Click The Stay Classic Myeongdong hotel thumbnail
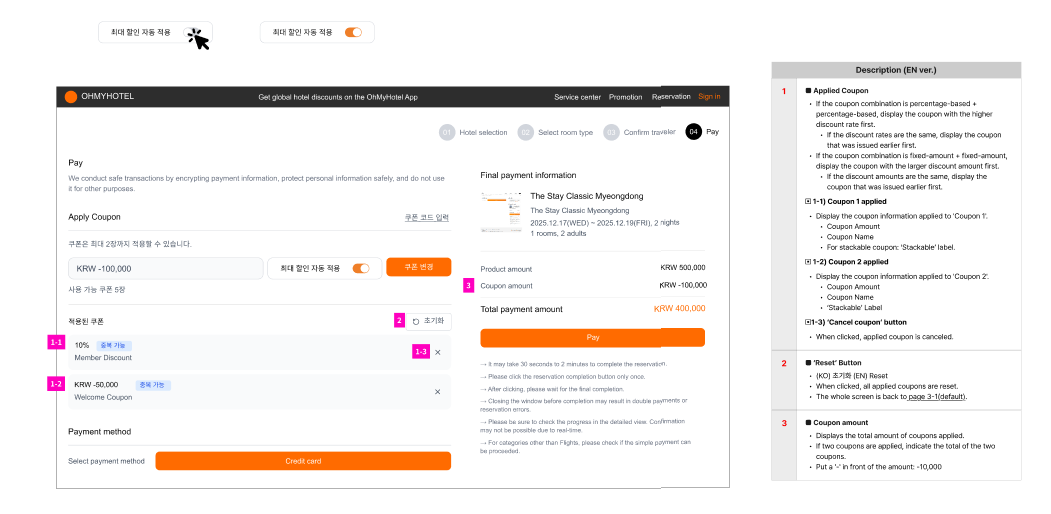This screenshot has width=1051, height=514. (501, 212)
